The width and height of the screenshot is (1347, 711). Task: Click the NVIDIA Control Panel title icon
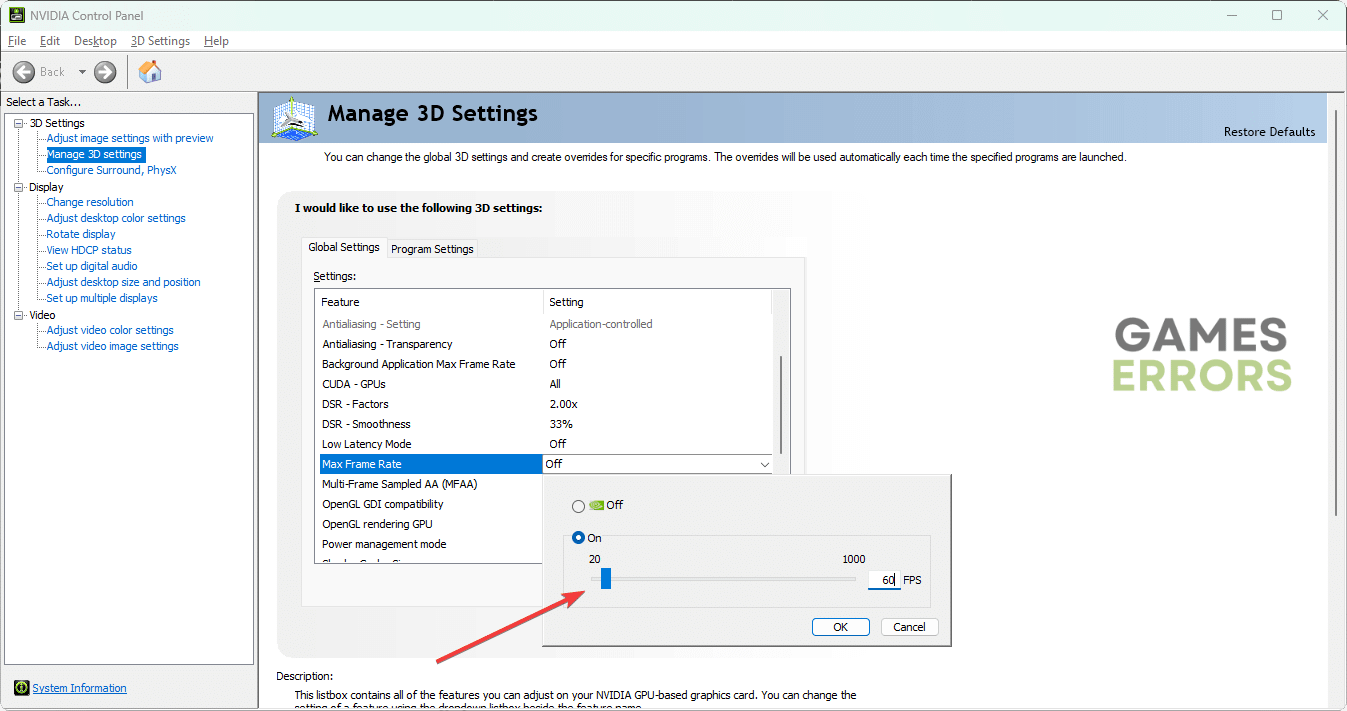coord(17,15)
